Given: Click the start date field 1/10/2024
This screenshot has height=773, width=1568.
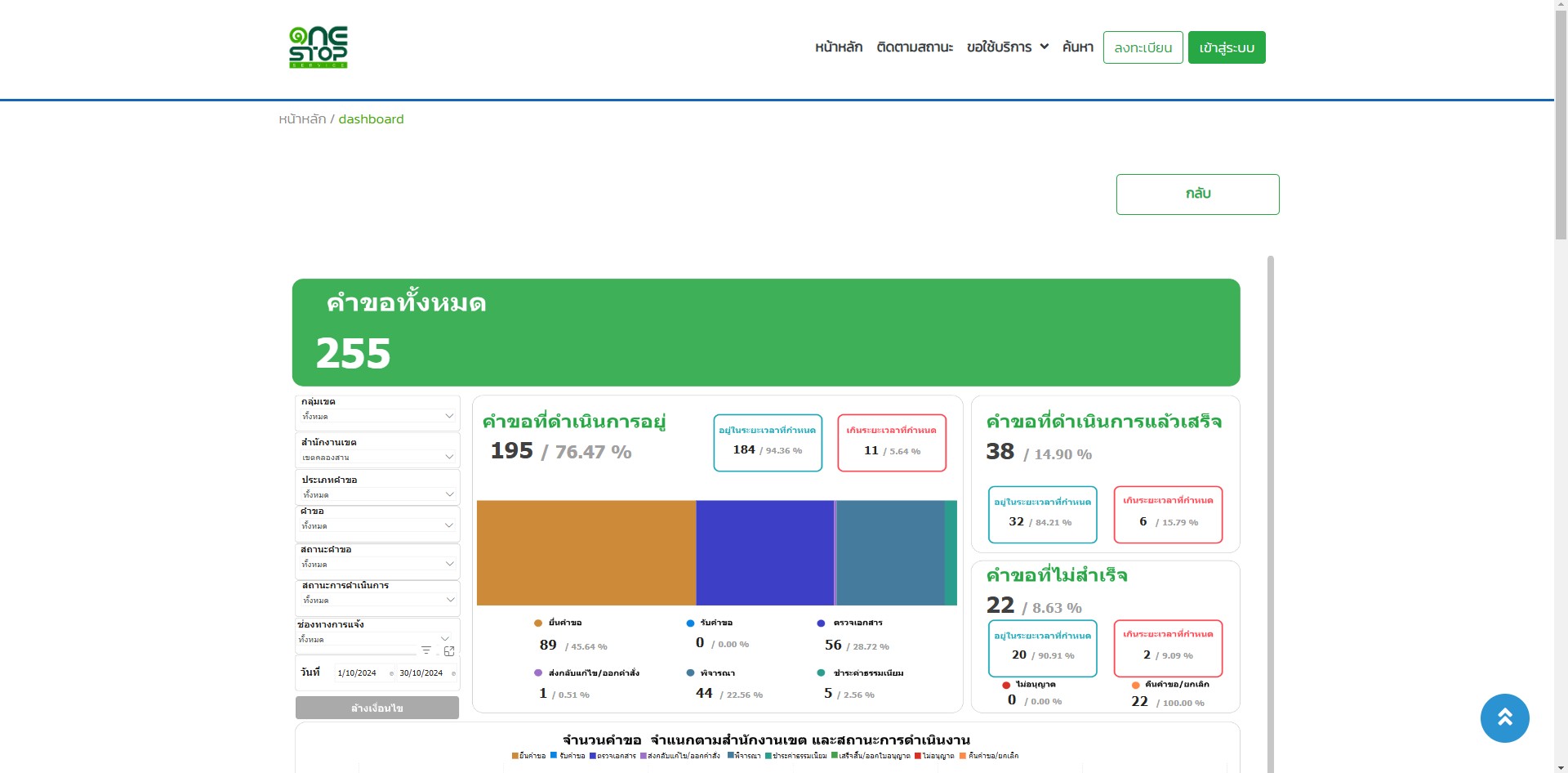Looking at the screenshot, I should pyautogui.click(x=357, y=673).
